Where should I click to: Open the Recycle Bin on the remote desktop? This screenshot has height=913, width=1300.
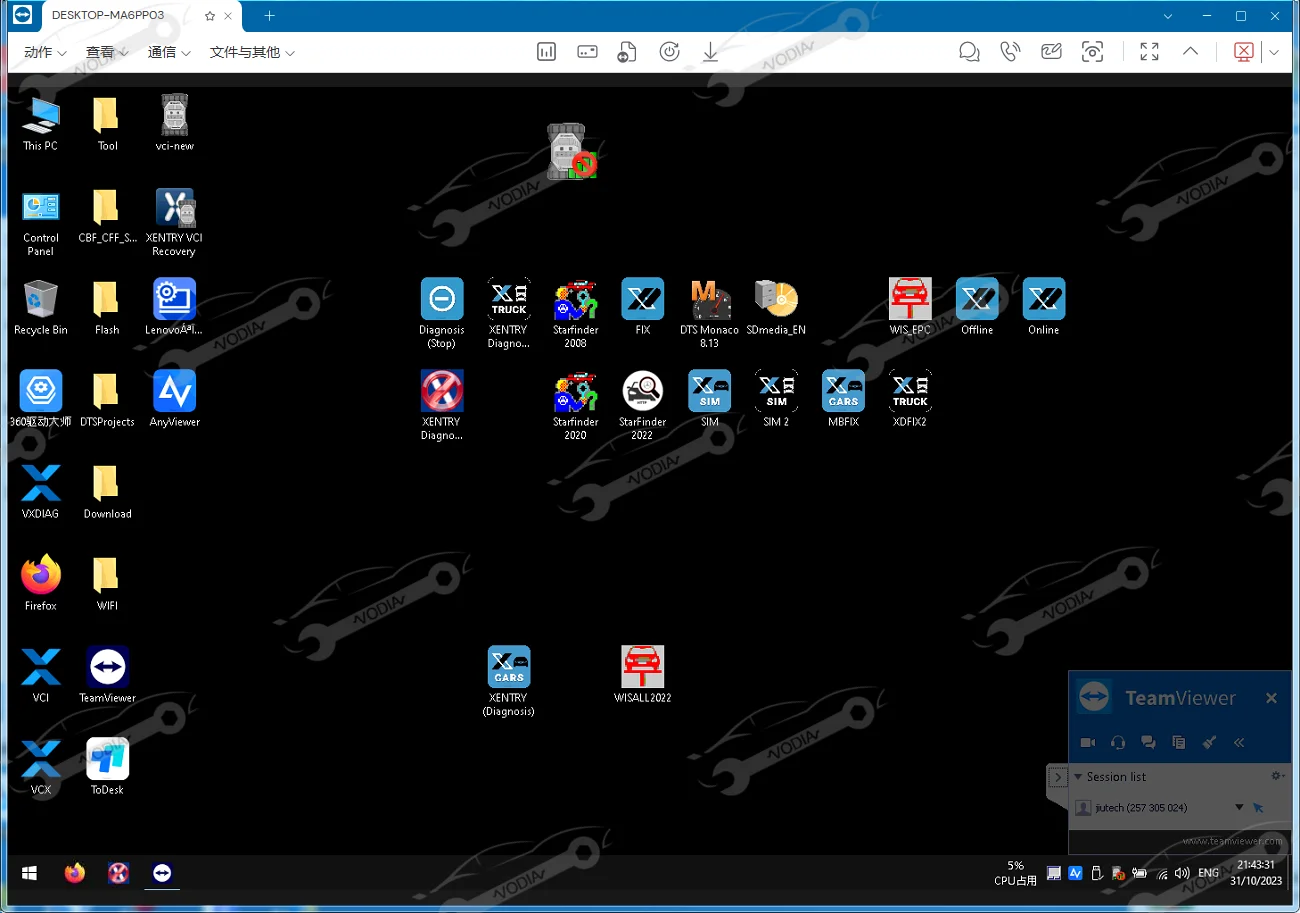[x=41, y=299]
